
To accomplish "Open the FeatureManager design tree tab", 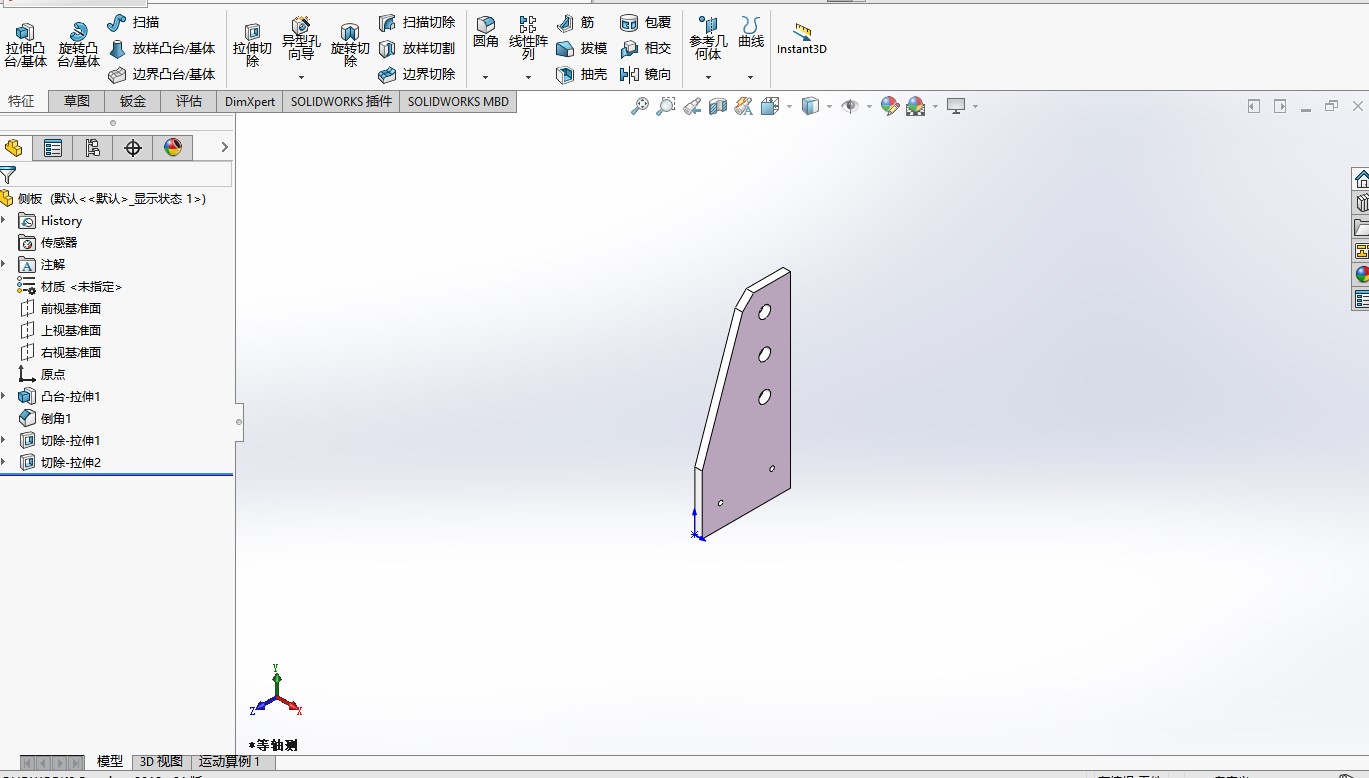I will coord(14,148).
